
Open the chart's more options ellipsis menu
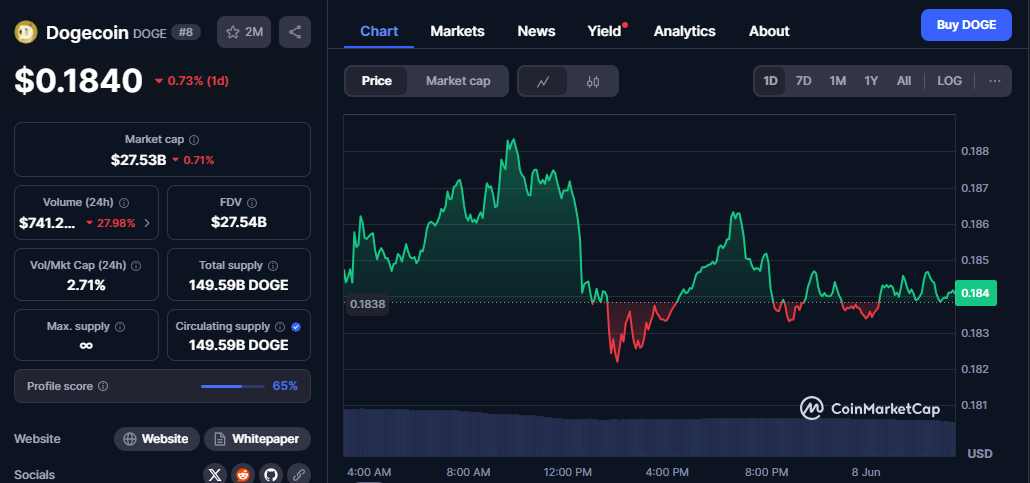(x=994, y=81)
